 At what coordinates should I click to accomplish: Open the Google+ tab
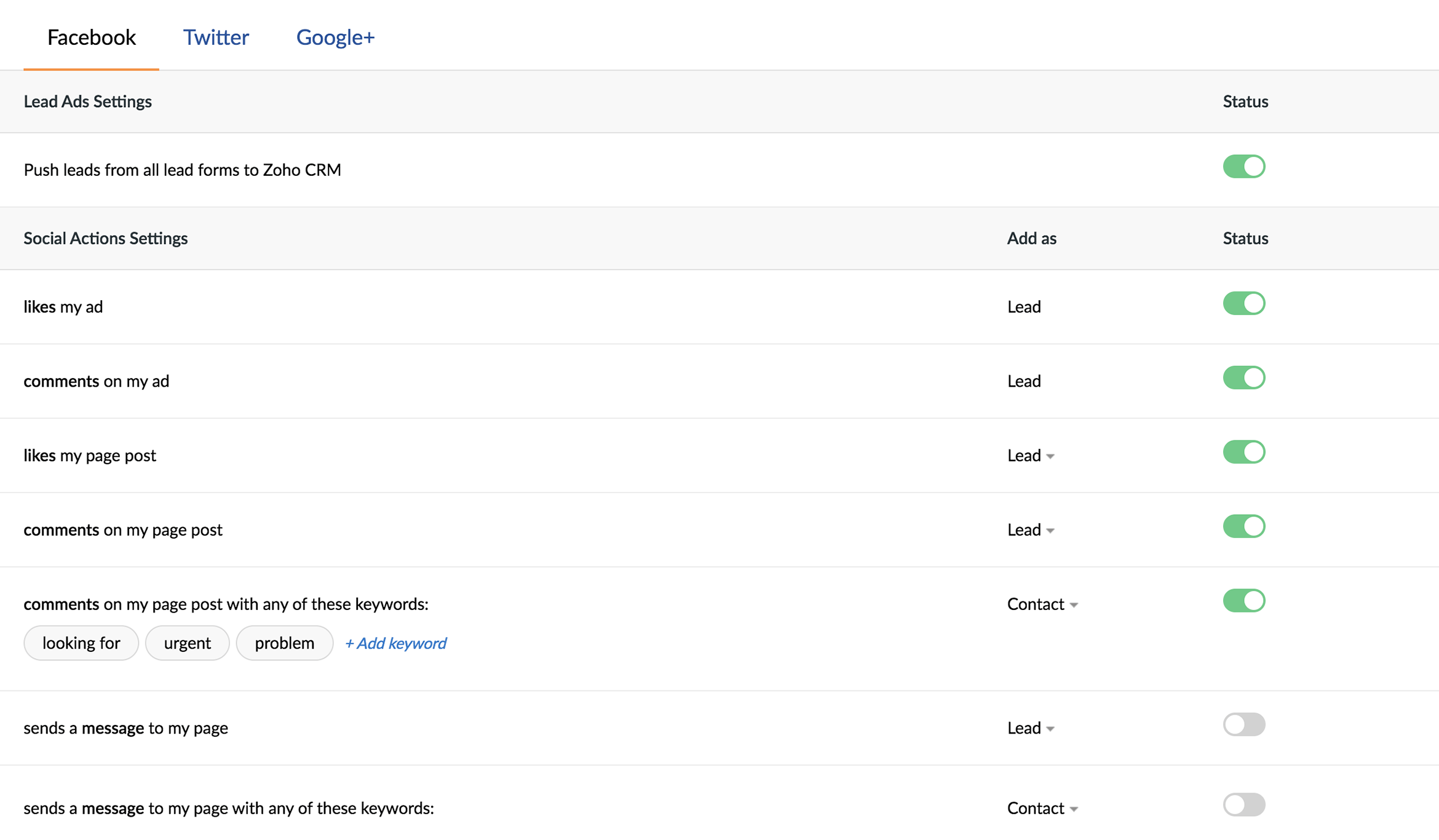coord(335,38)
